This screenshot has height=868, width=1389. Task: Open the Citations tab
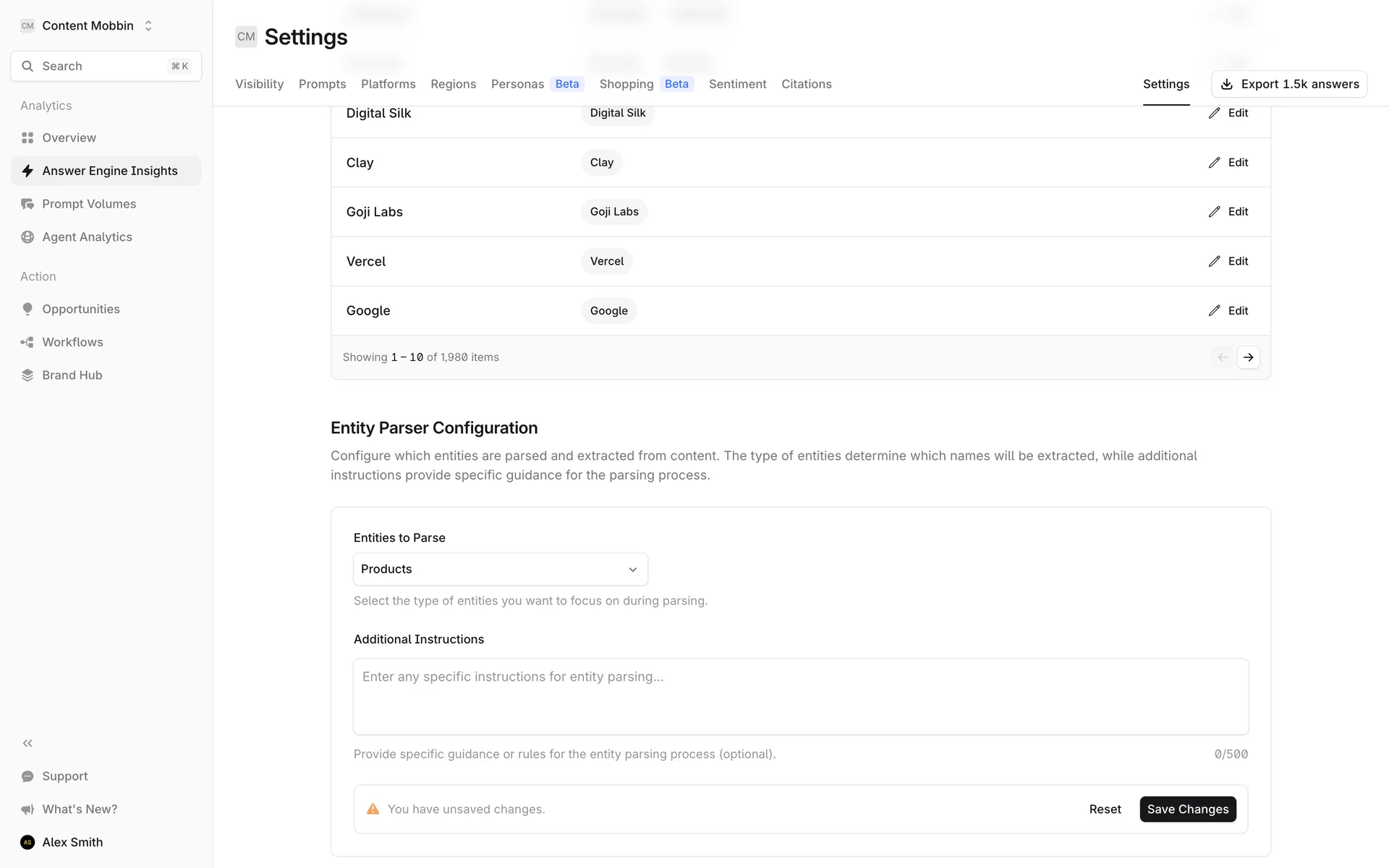(806, 84)
